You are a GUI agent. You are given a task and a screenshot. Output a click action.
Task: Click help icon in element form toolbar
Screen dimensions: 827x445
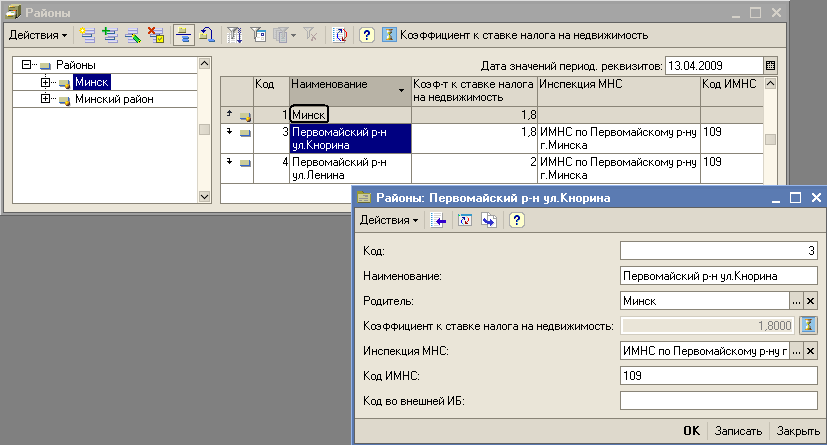click(x=516, y=220)
